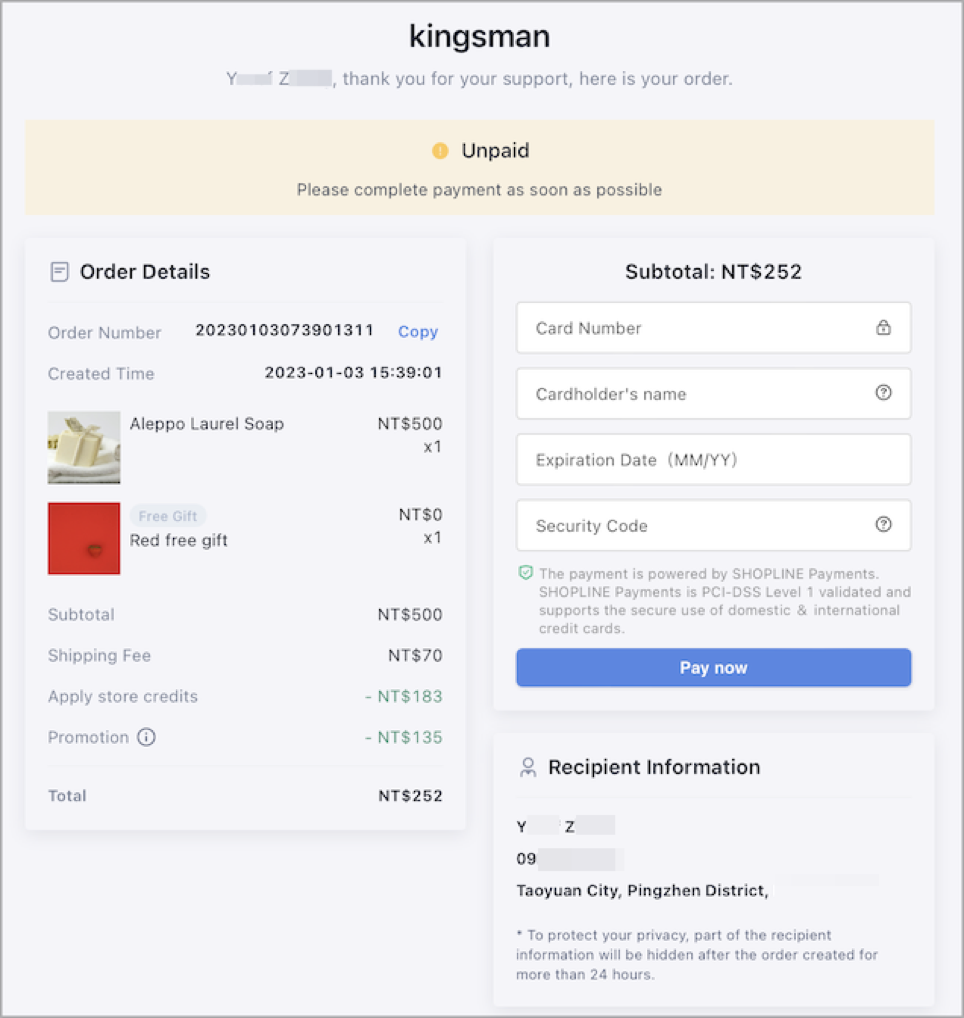Click the Pay now button
Image resolution: width=964 pixels, height=1018 pixels.
click(713, 667)
